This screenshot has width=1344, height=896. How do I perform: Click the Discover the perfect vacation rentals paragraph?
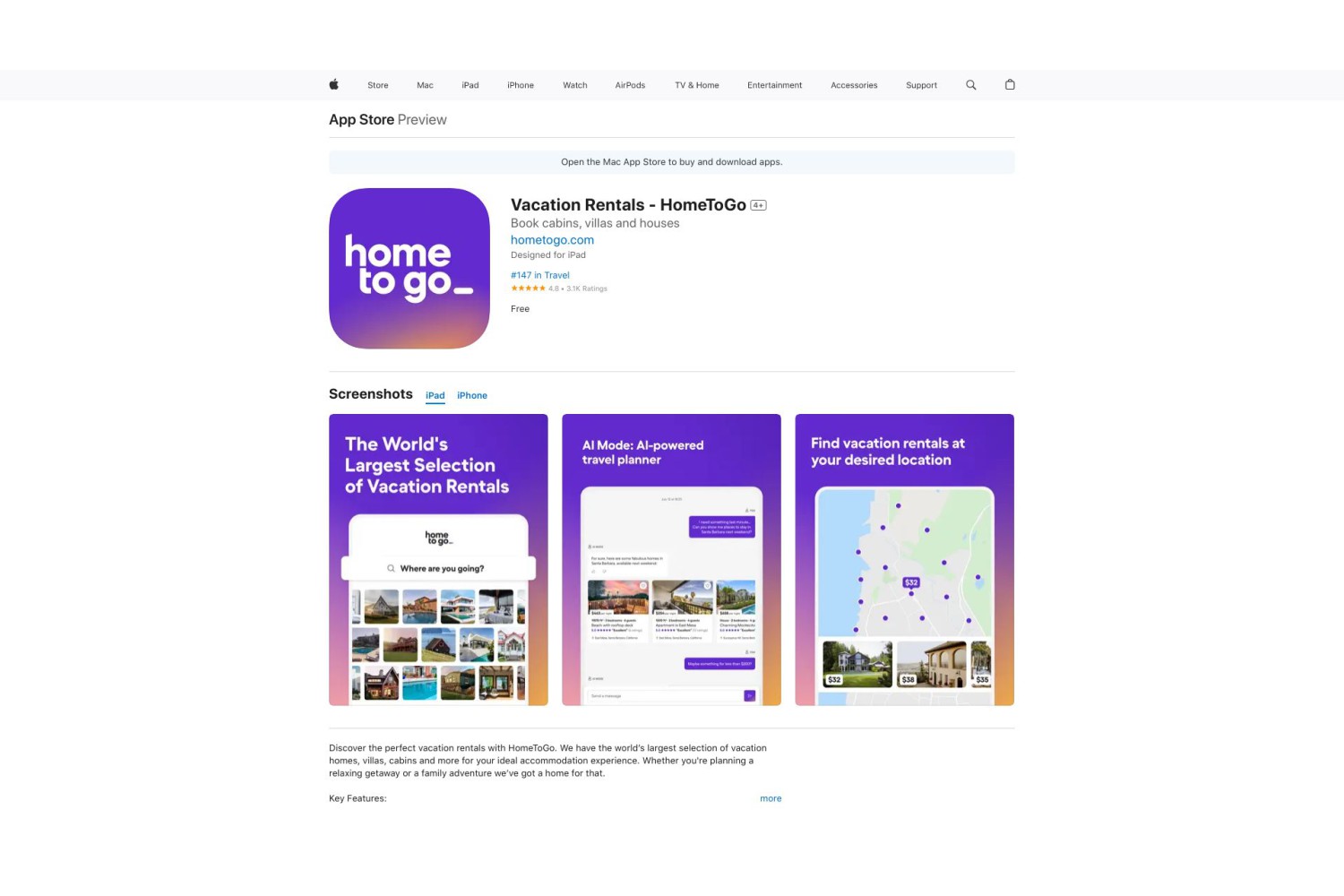(x=547, y=761)
